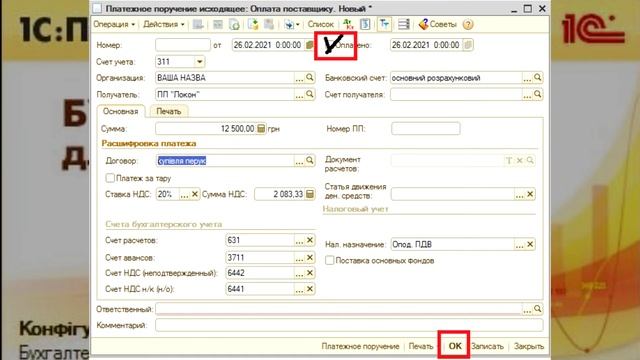Viewport: 640px width, 360px height.
Task: Open calendar for the document date field
Action: tap(310, 45)
